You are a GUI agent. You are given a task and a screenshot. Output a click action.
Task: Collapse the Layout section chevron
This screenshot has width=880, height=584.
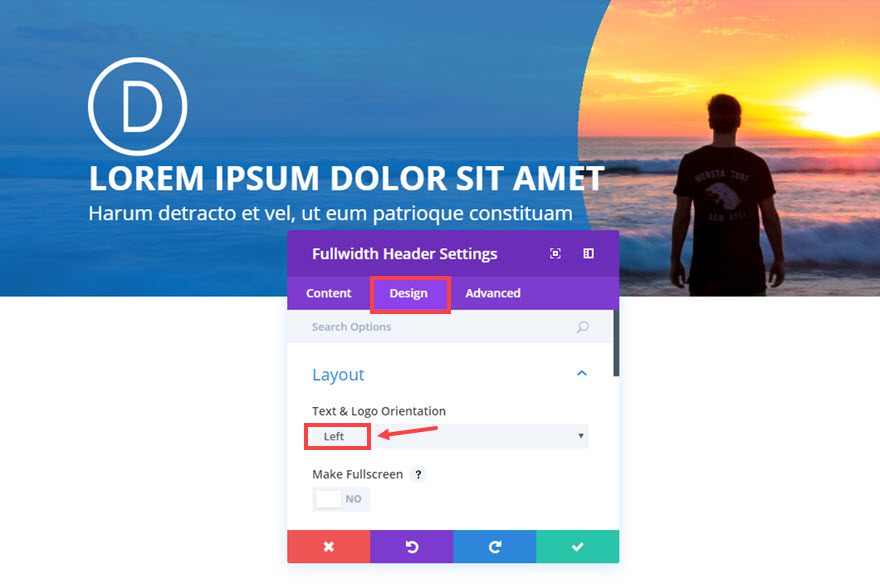582,374
